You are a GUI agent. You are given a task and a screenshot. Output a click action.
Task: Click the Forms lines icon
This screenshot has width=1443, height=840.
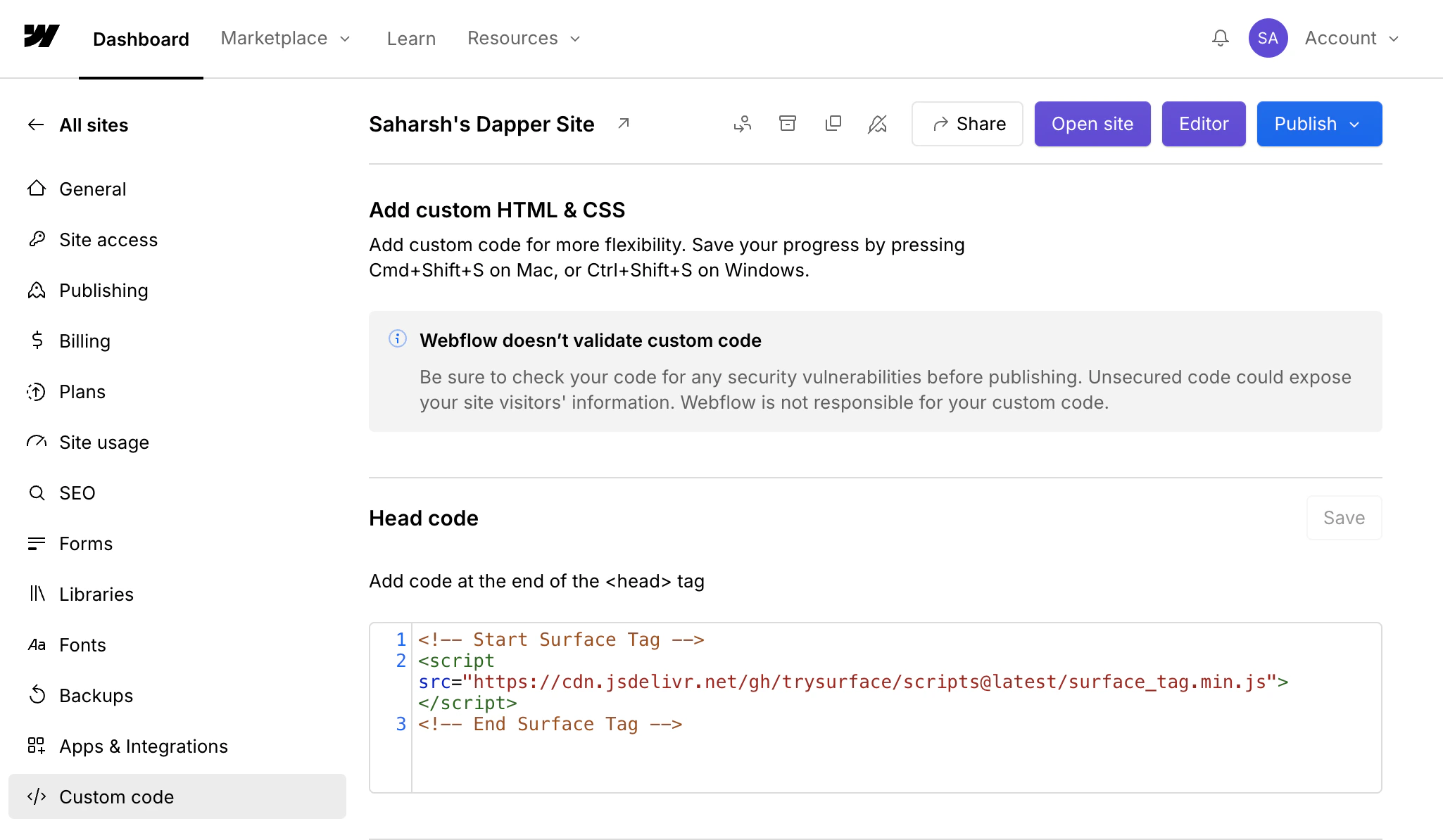[x=37, y=543]
